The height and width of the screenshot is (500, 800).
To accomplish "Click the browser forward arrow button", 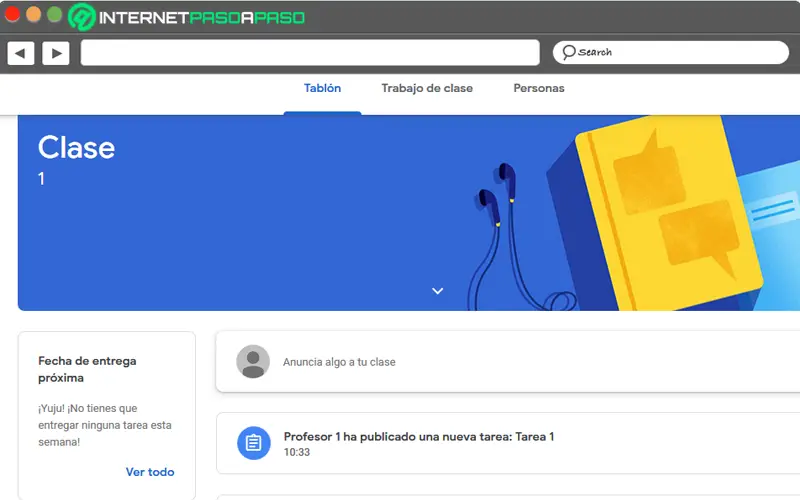I will [56, 53].
